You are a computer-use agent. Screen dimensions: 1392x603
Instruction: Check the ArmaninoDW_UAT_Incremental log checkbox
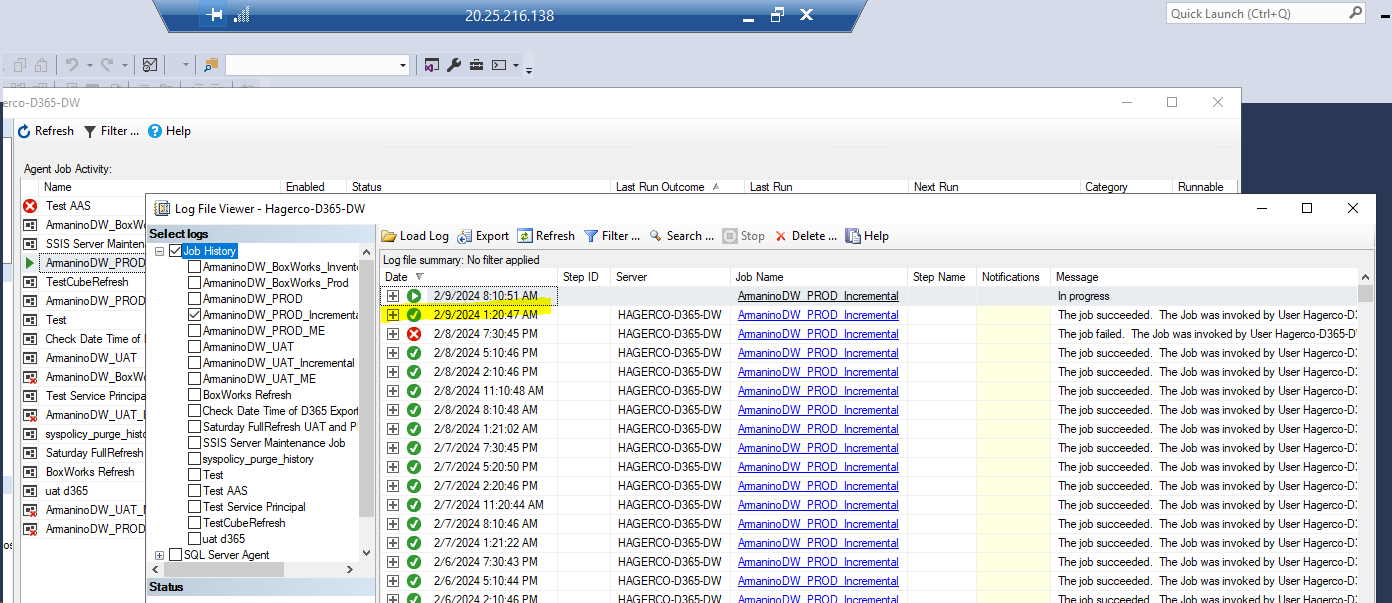point(195,363)
